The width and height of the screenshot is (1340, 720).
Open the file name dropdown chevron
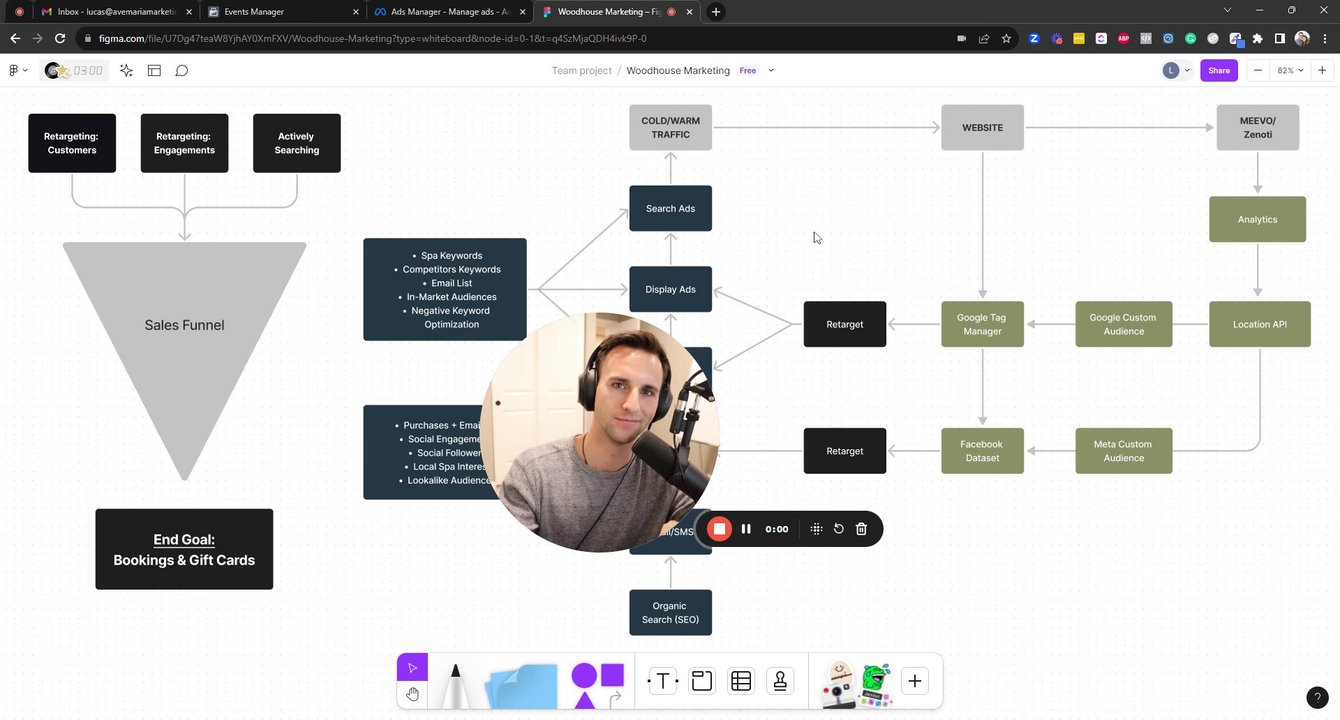(x=771, y=71)
